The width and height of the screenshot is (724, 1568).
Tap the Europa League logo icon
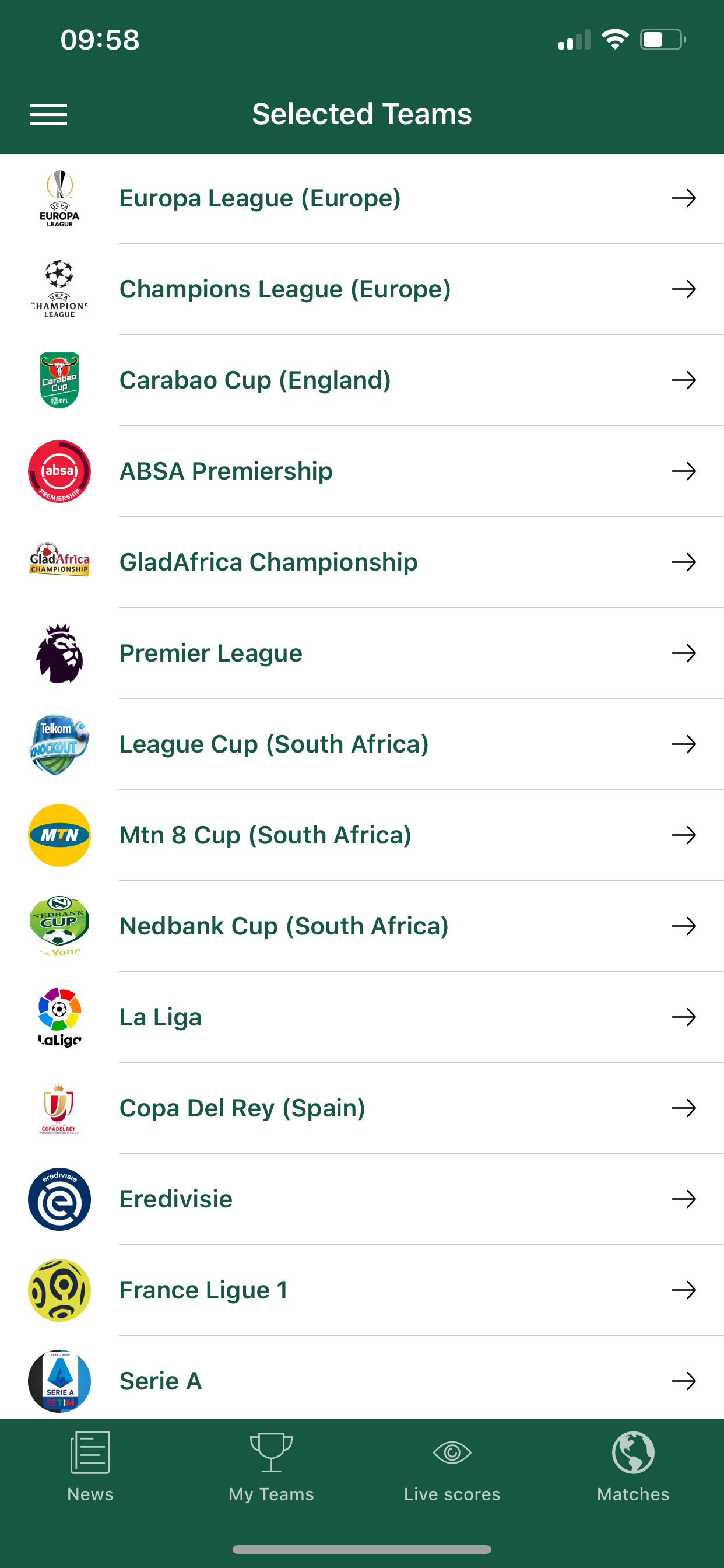pyautogui.click(x=59, y=198)
